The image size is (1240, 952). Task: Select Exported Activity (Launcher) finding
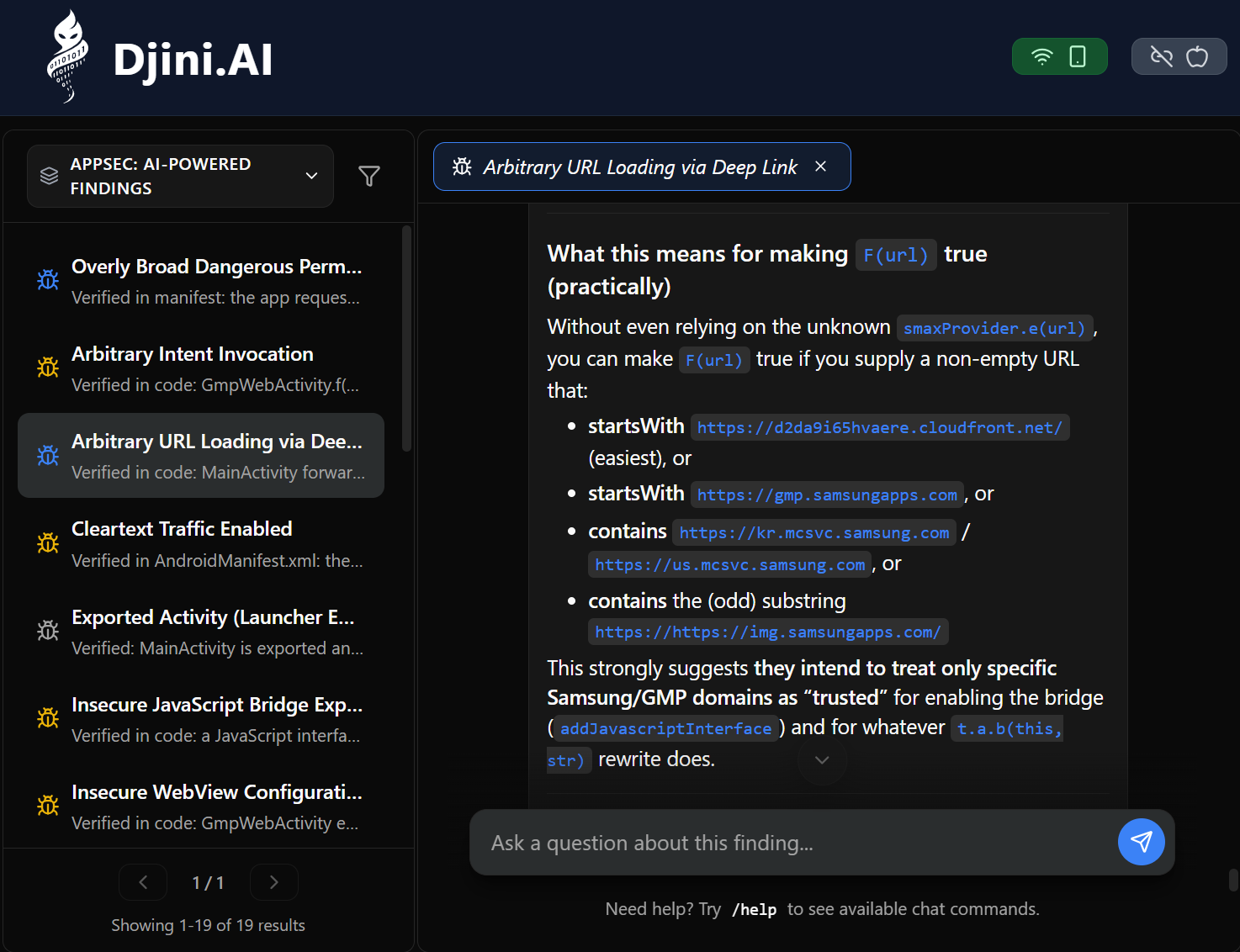pyautogui.click(x=201, y=632)
